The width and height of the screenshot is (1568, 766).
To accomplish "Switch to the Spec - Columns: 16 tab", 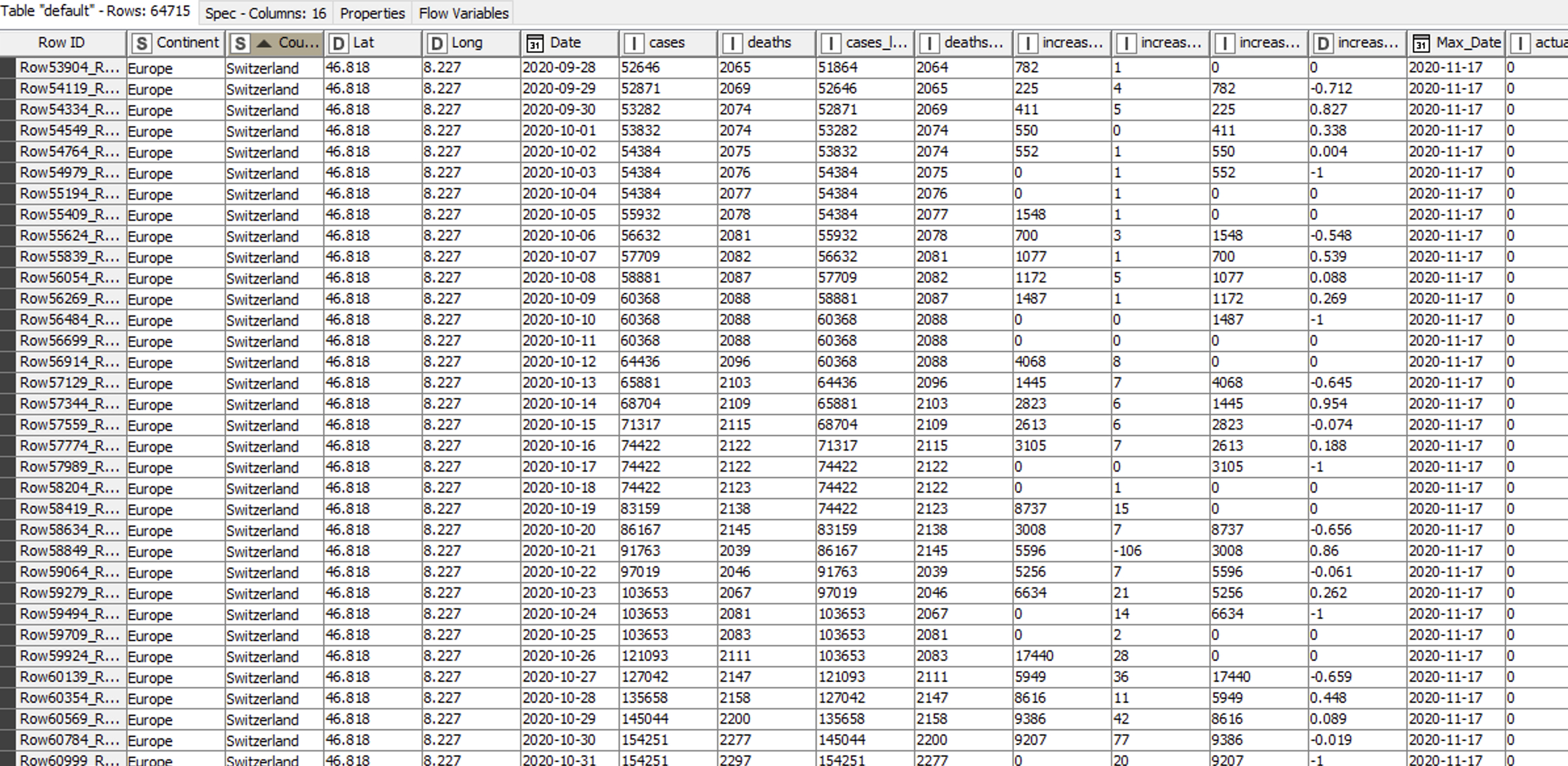I will 265,13.
